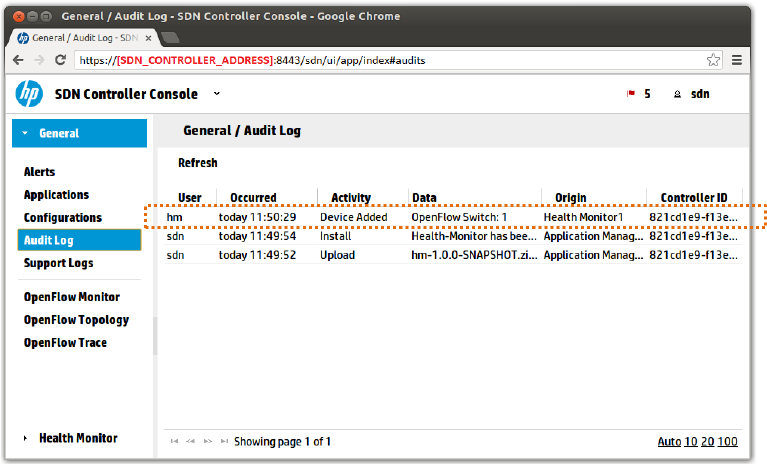Reload the page with the browser refresh icon
Viewport: 767px width, 464px height.
pos(60,60)
